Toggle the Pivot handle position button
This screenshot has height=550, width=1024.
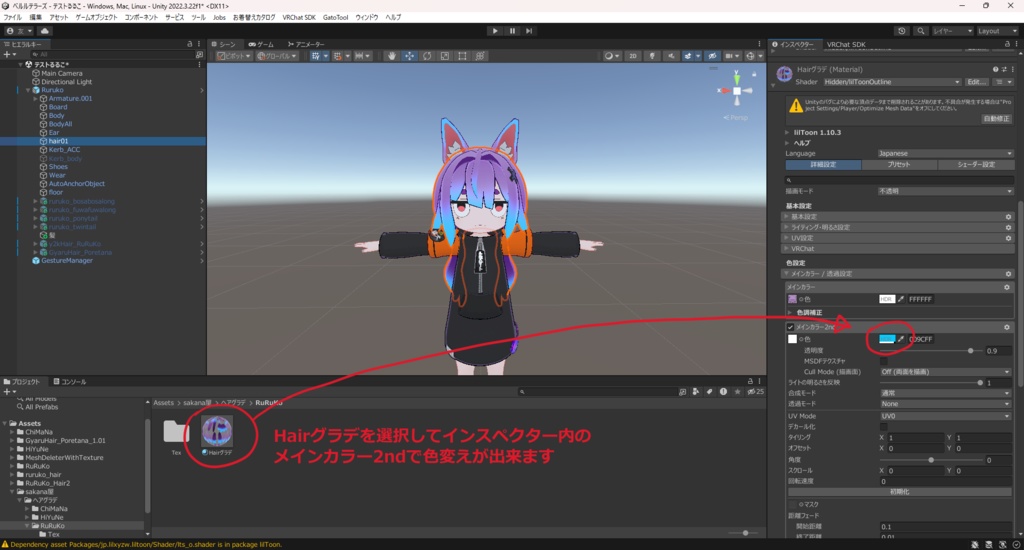[234, 56]
